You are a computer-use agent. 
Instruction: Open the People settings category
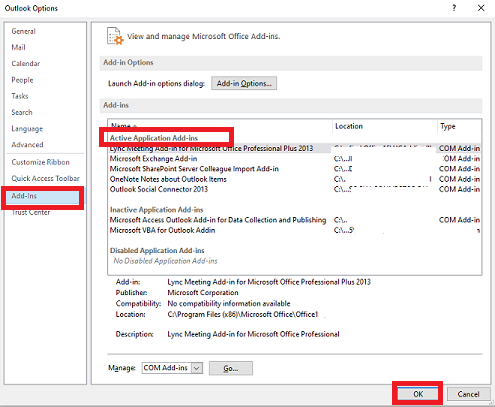point(22,80)
